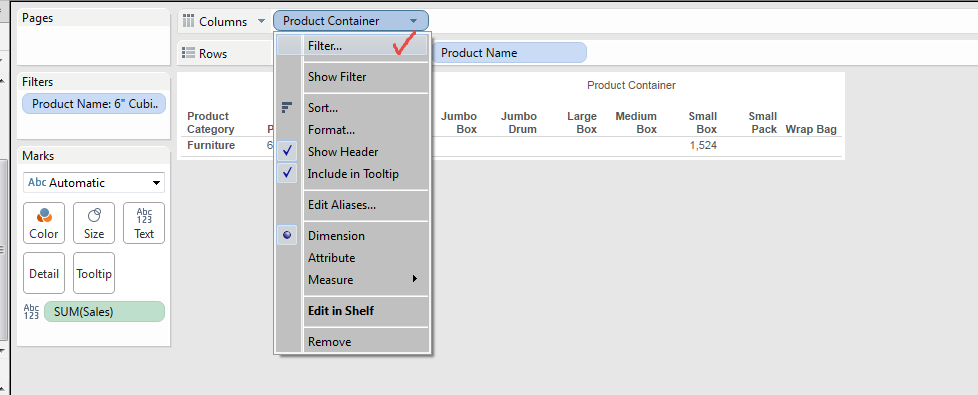Toggle the Show Header checkmark option
This screenshot has height=395, width=978.
click(352, 152)
